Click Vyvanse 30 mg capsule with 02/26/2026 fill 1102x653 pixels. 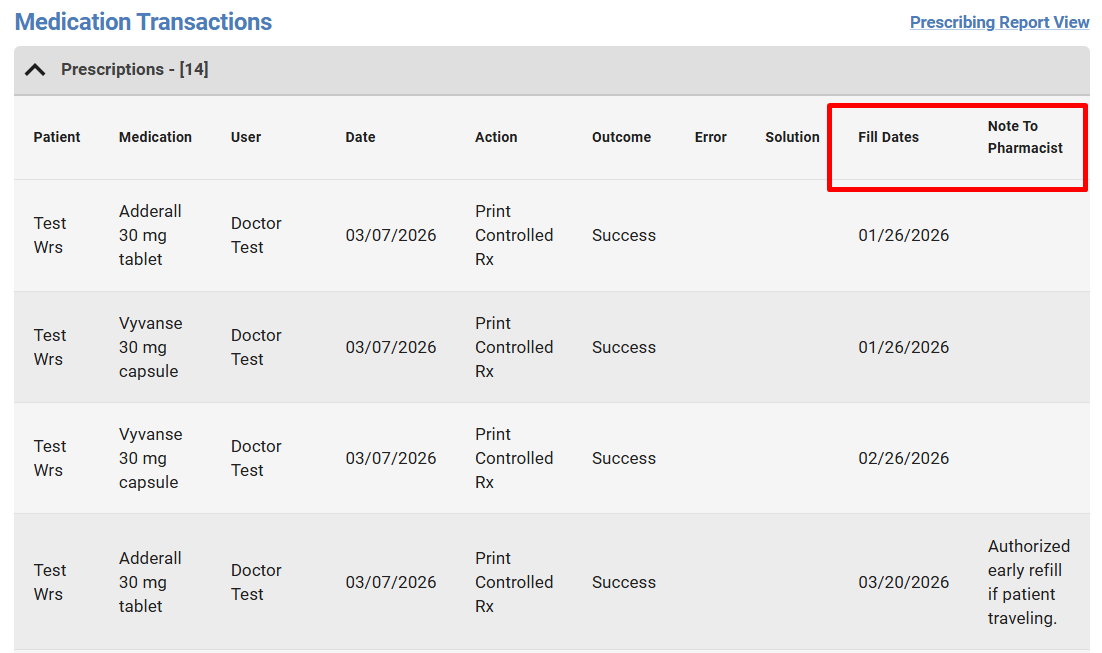coord(150,458)
